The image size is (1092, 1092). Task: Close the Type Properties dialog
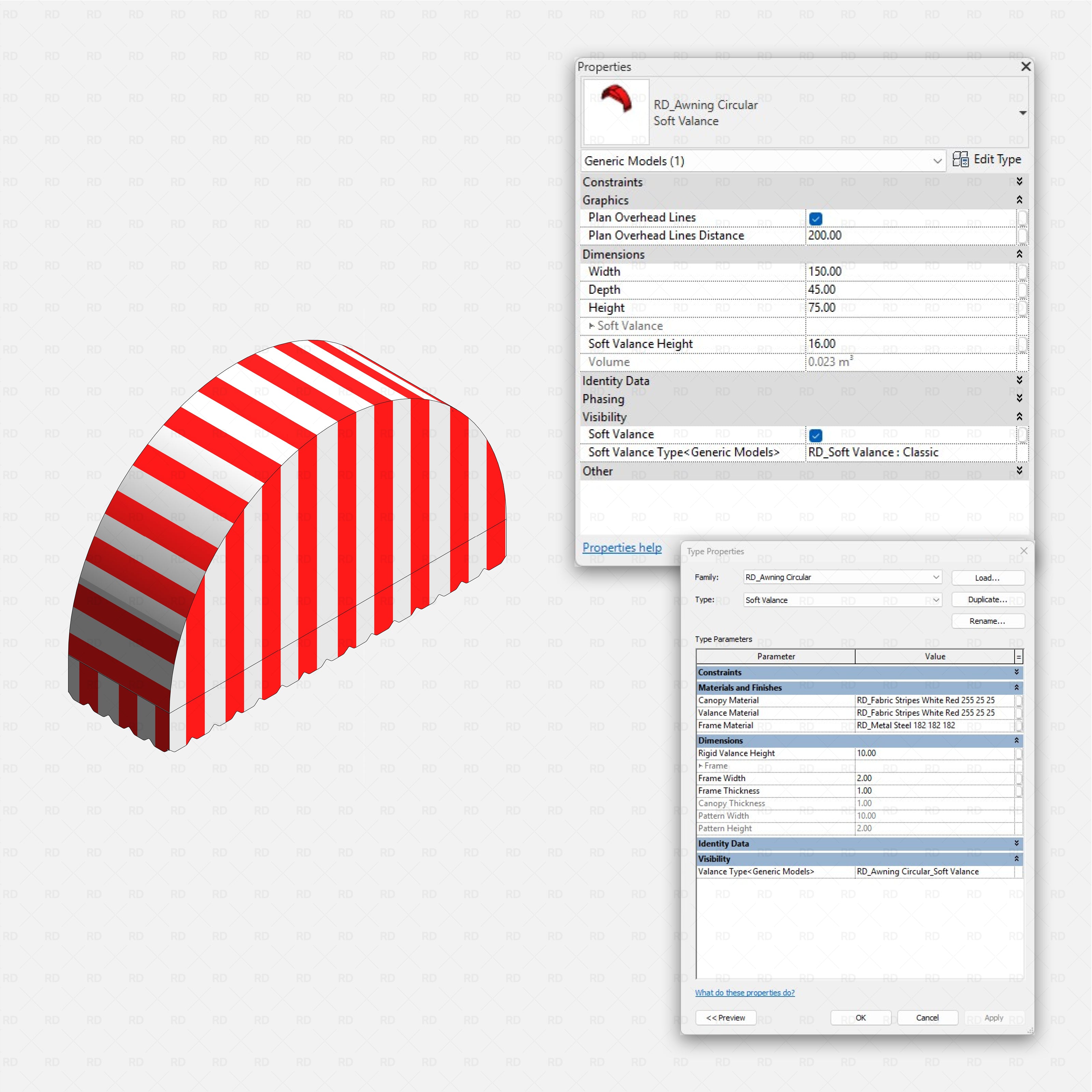[x=1024, y=550]
